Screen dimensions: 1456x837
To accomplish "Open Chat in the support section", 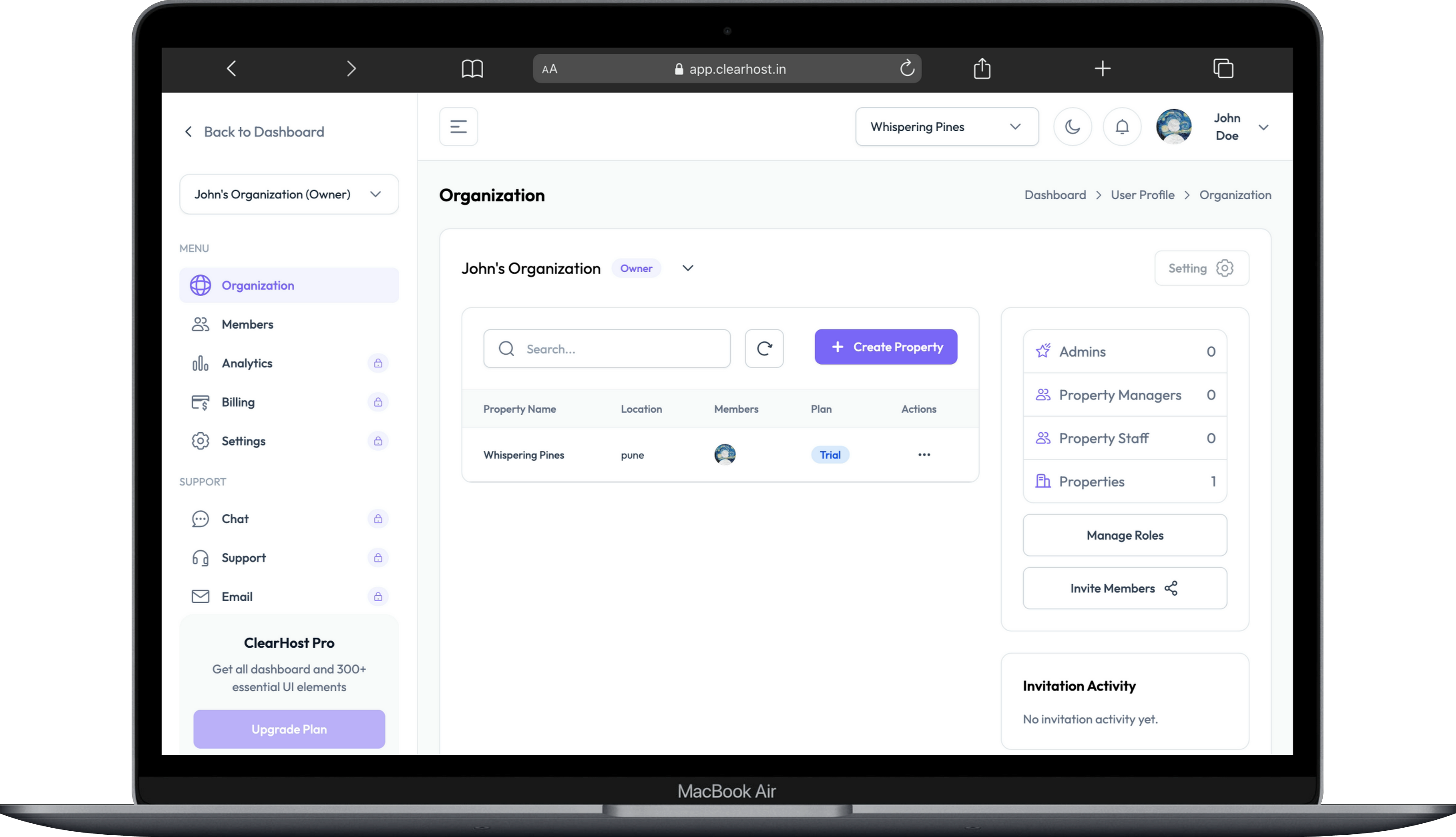I will [x=289, y=518].
